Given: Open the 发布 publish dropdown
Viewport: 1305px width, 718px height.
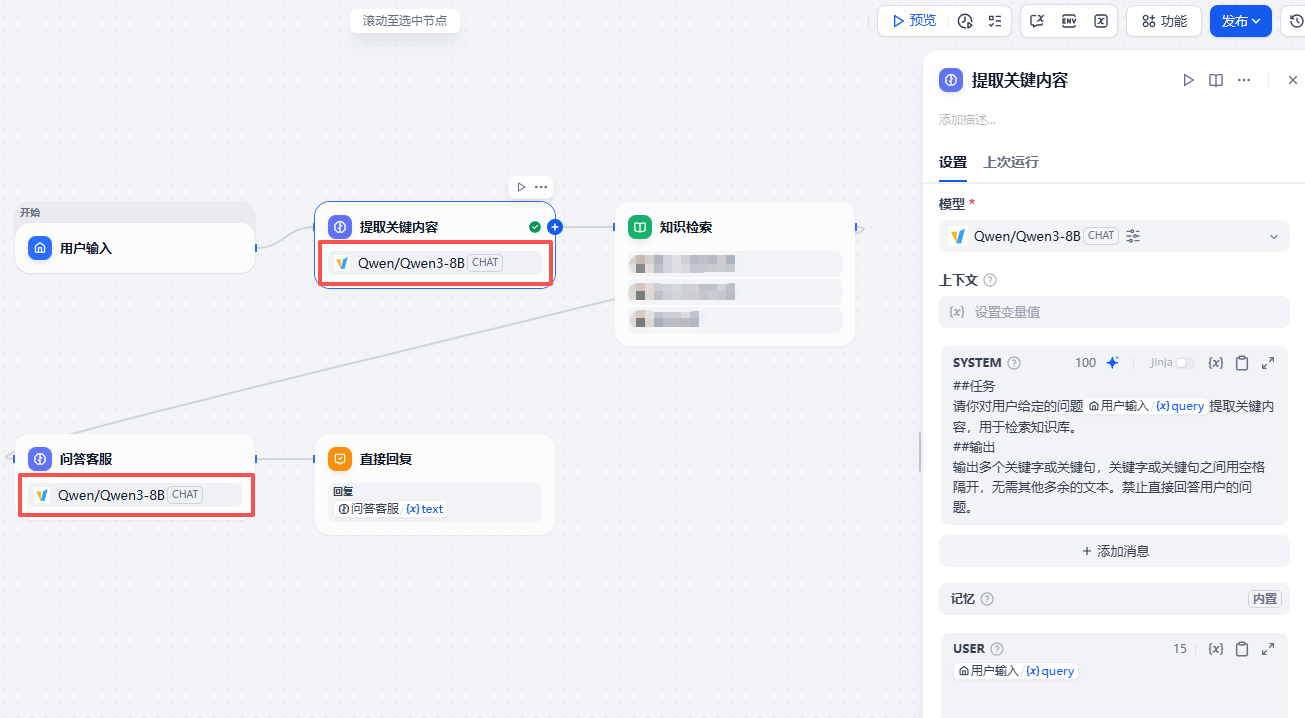Looking at the screenshot, I should [x=1240, y=21].
